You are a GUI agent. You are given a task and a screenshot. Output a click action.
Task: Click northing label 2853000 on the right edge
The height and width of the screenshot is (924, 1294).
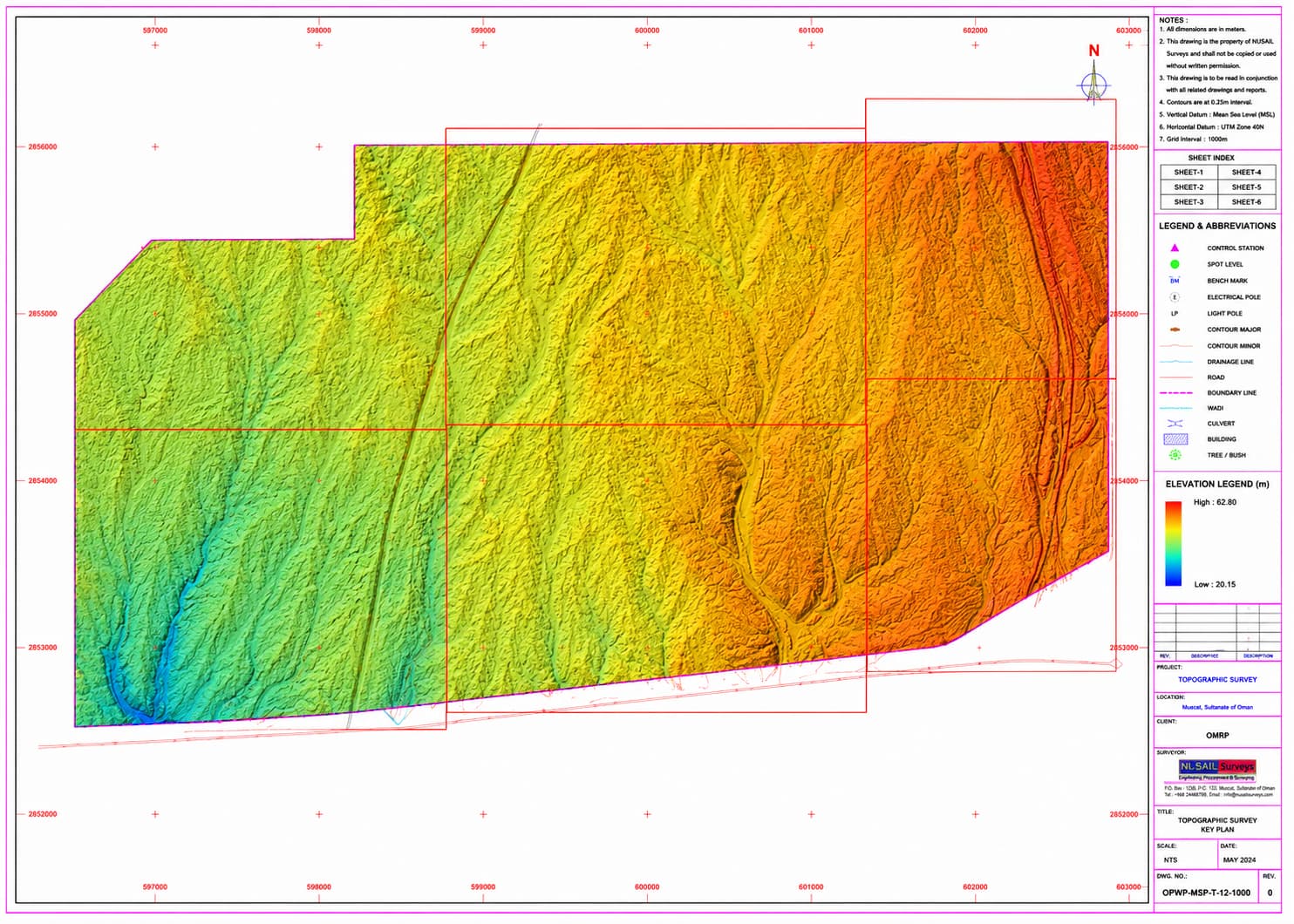pos(1124,648)
